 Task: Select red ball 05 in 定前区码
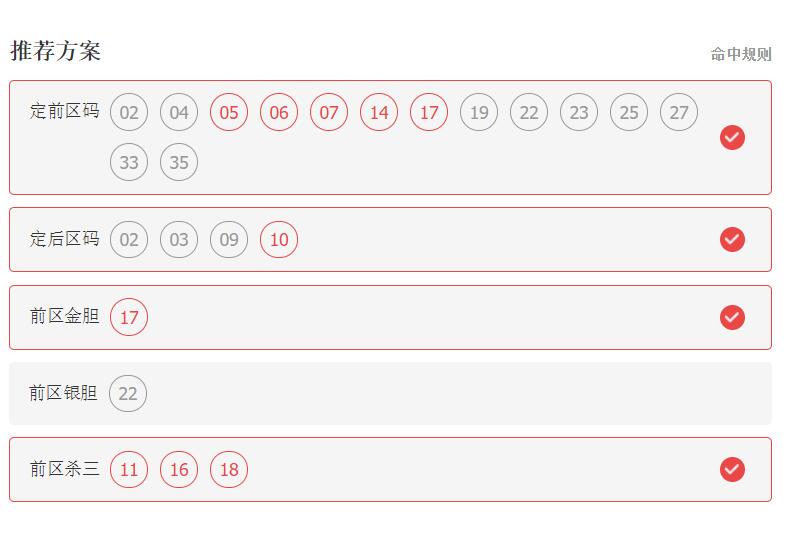point(229,112)
